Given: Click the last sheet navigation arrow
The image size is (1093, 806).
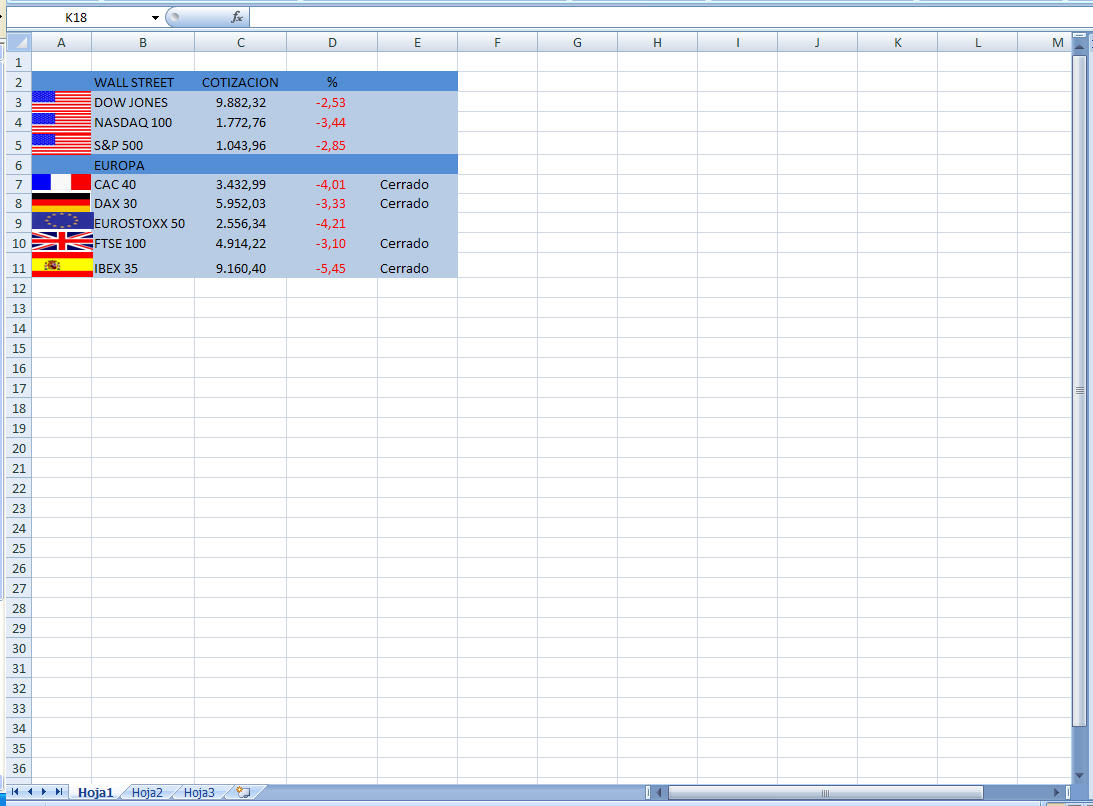Looking at the screenshot, I should [59, 792].
